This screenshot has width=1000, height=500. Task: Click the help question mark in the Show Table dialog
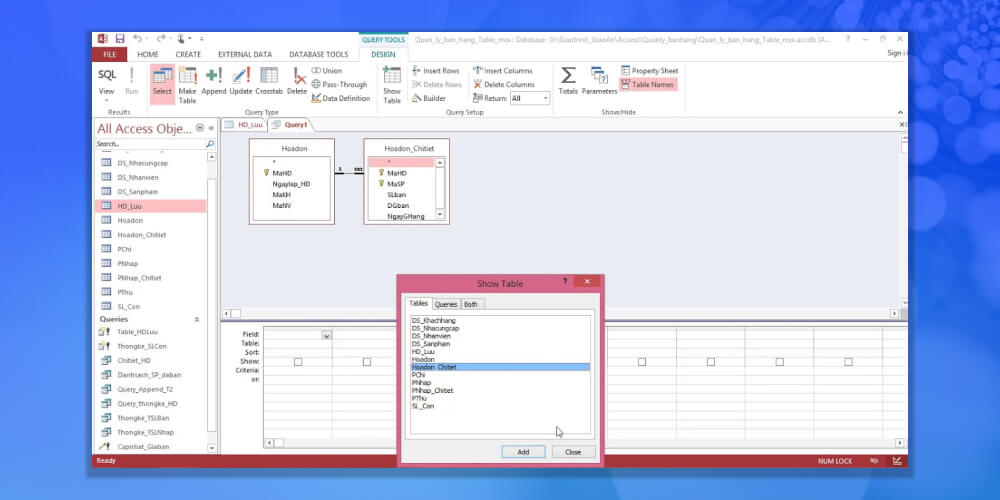[x=564, y=281]
